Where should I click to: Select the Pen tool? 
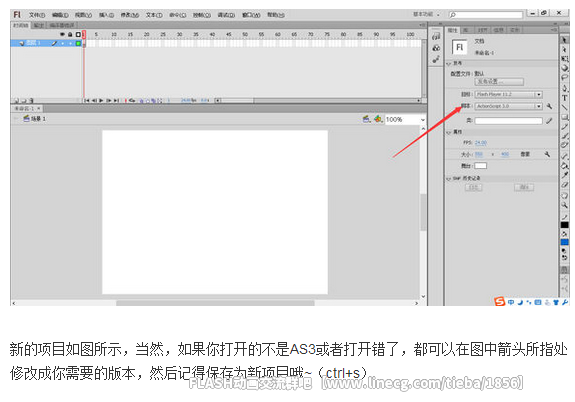pos(564,88)
